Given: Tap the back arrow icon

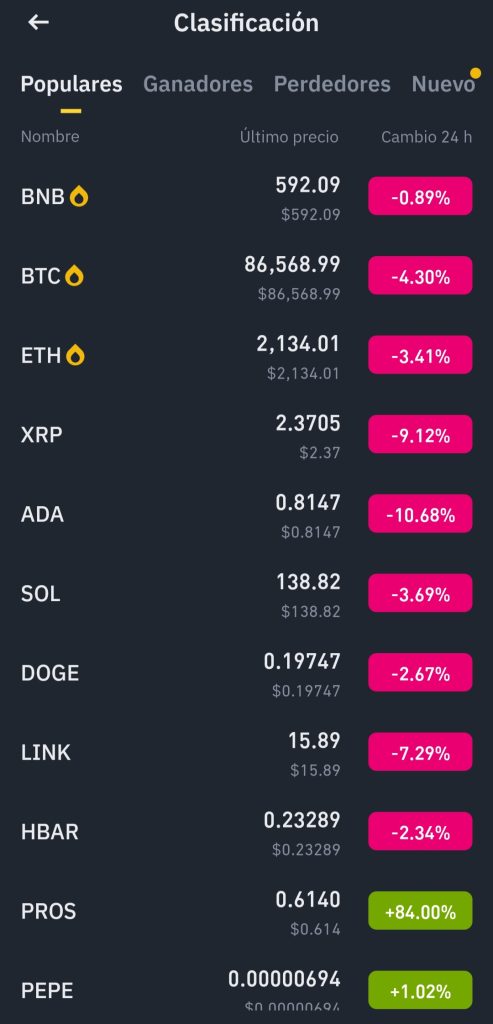Looking at the screenshot, I should point(39,22).
